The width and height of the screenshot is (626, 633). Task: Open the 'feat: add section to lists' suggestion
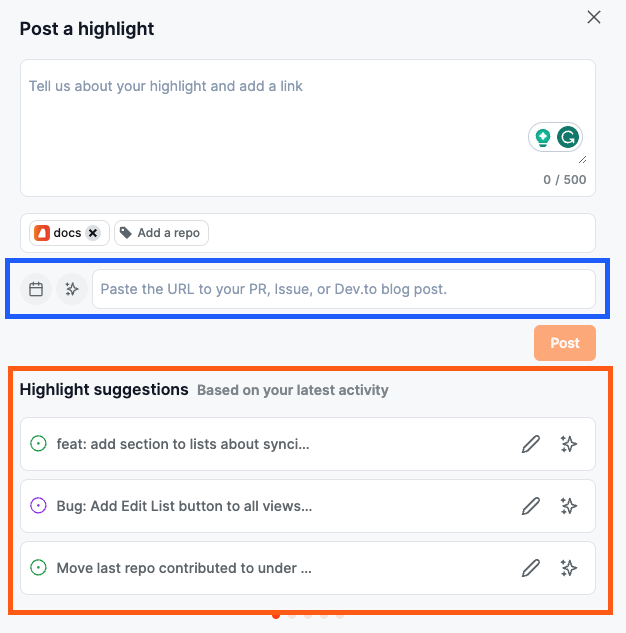[183, 444]
